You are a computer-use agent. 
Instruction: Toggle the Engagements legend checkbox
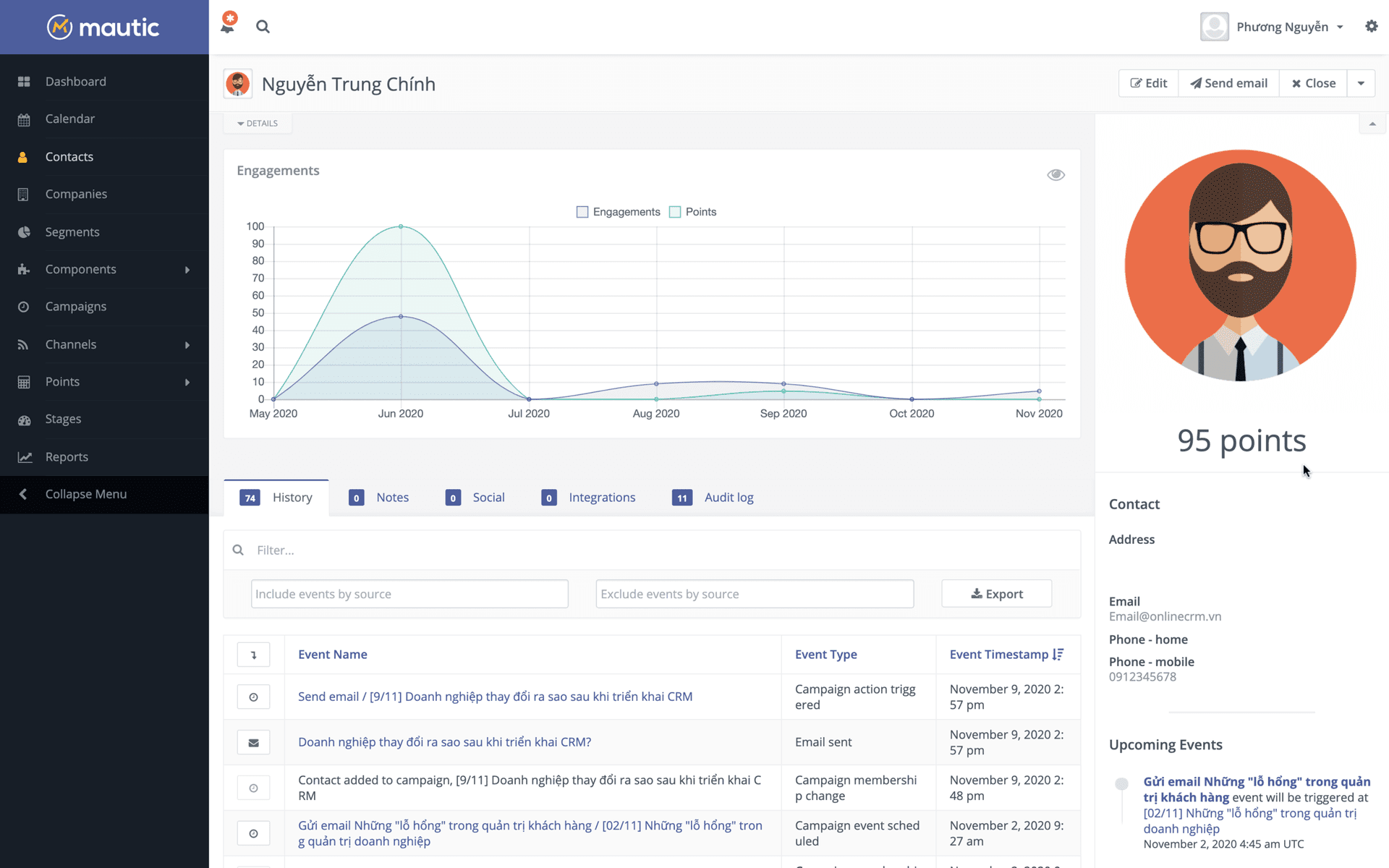tap(582, 212)
